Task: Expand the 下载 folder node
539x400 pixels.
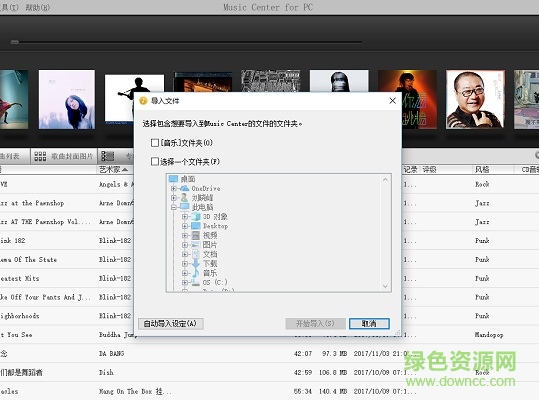Action: coord(185,264)
